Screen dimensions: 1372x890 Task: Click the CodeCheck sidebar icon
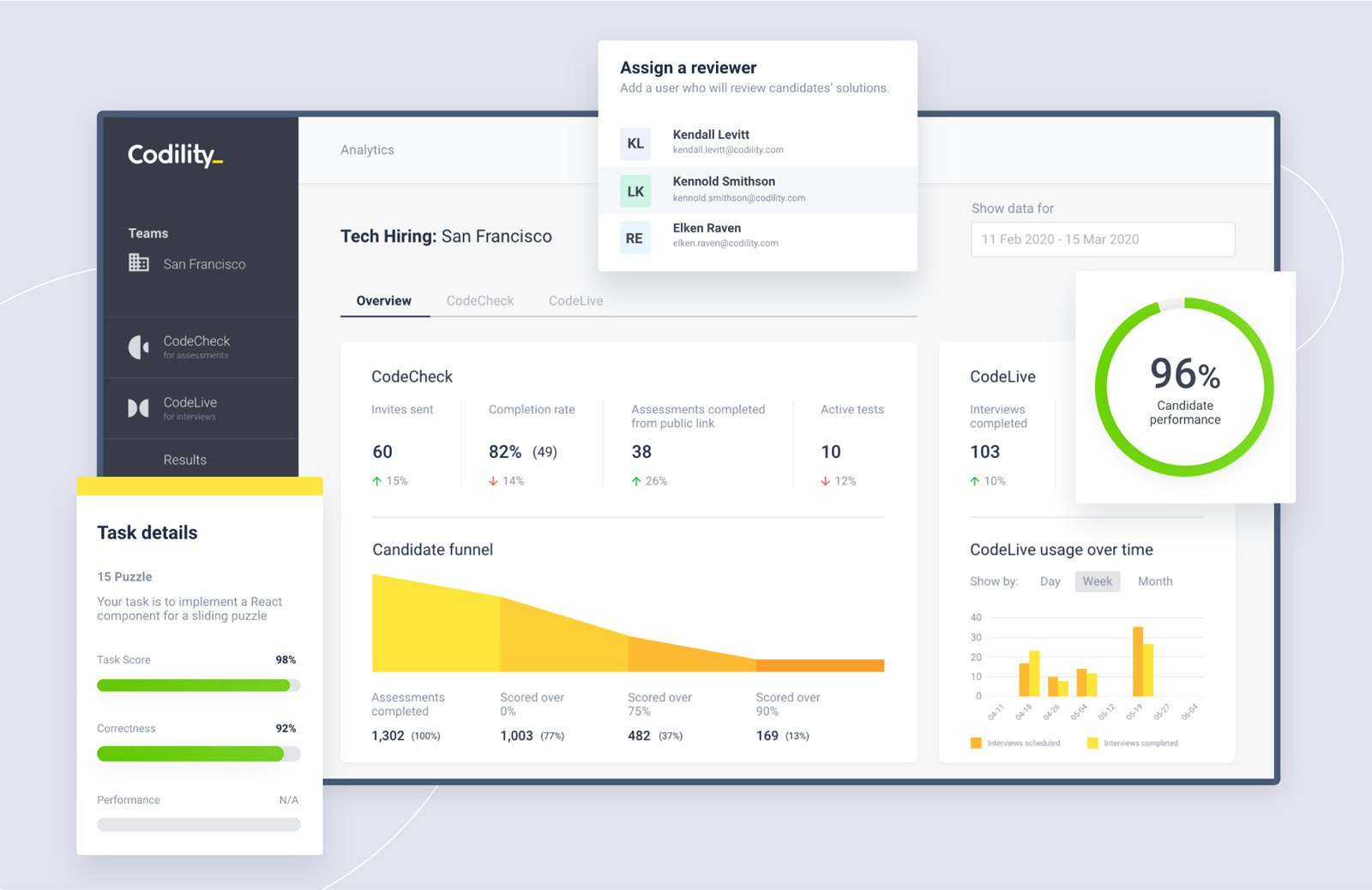pos(138,347)
